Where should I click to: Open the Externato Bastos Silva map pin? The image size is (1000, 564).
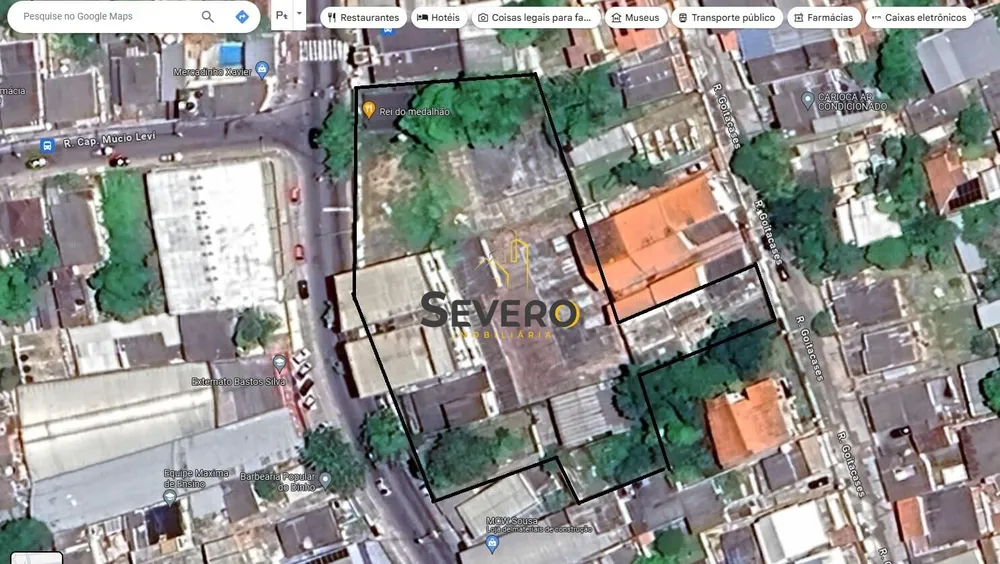pos(279,364)
